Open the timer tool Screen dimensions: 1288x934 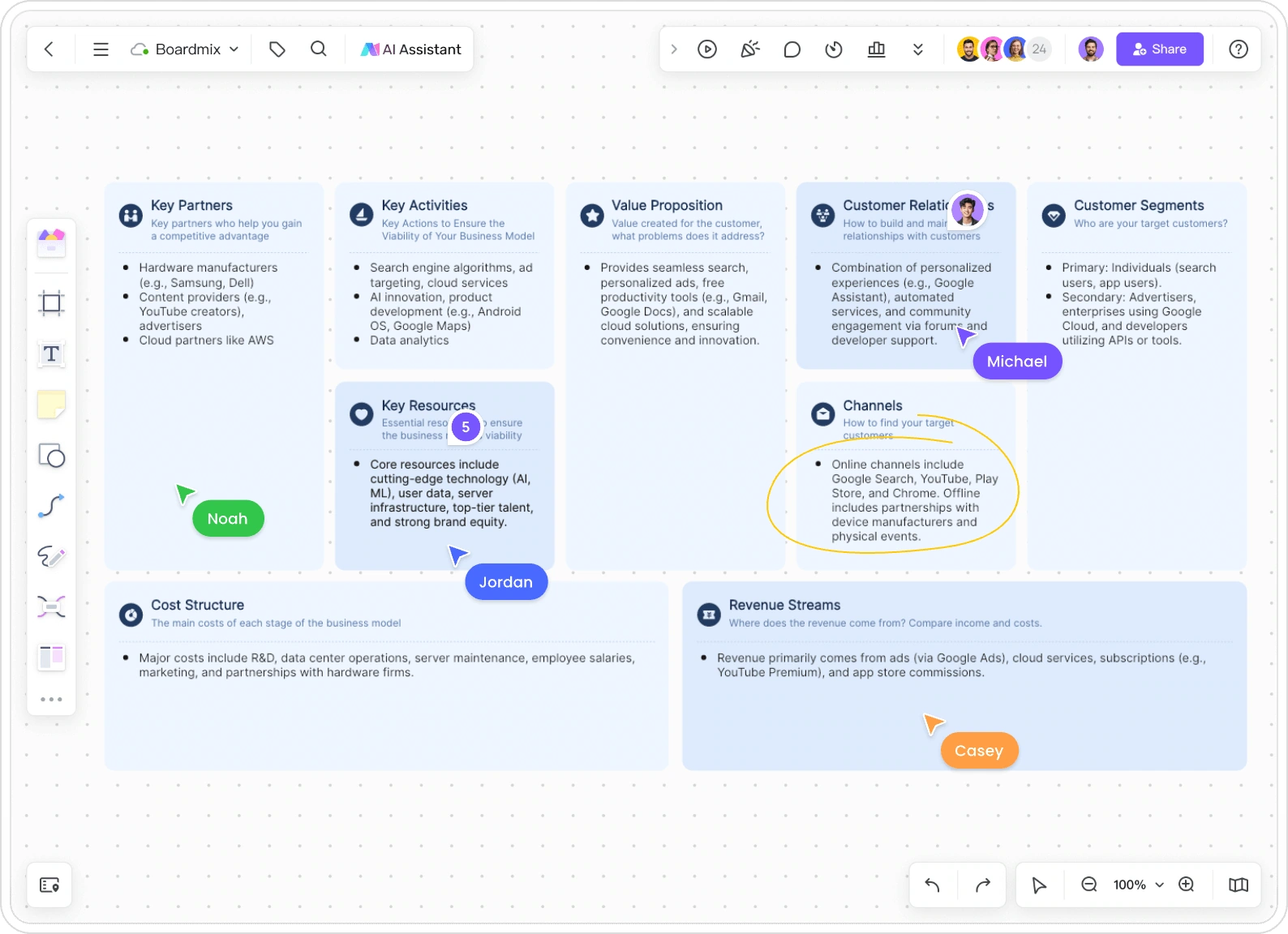pyautogui.click(x=834, y=49)
